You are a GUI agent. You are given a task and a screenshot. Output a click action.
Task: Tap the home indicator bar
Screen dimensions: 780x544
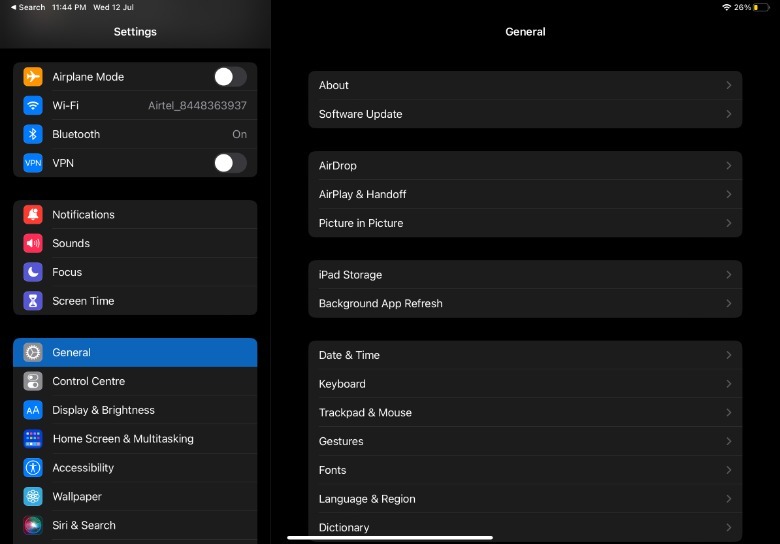390,538
